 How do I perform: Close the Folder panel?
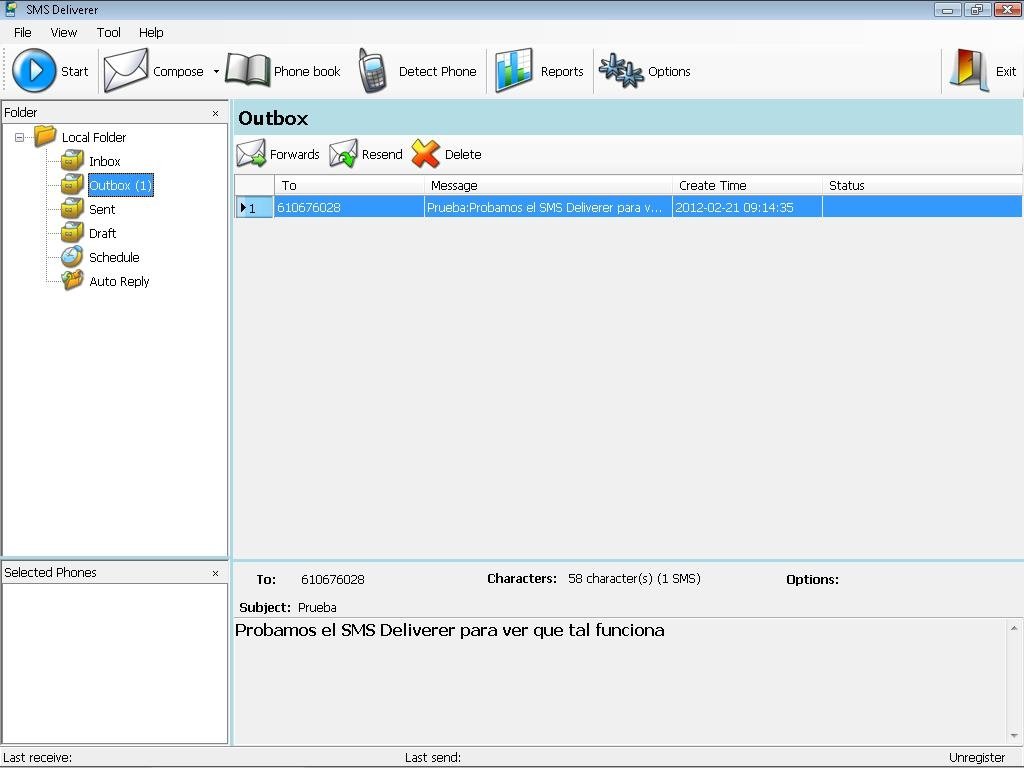coord(216,114)
